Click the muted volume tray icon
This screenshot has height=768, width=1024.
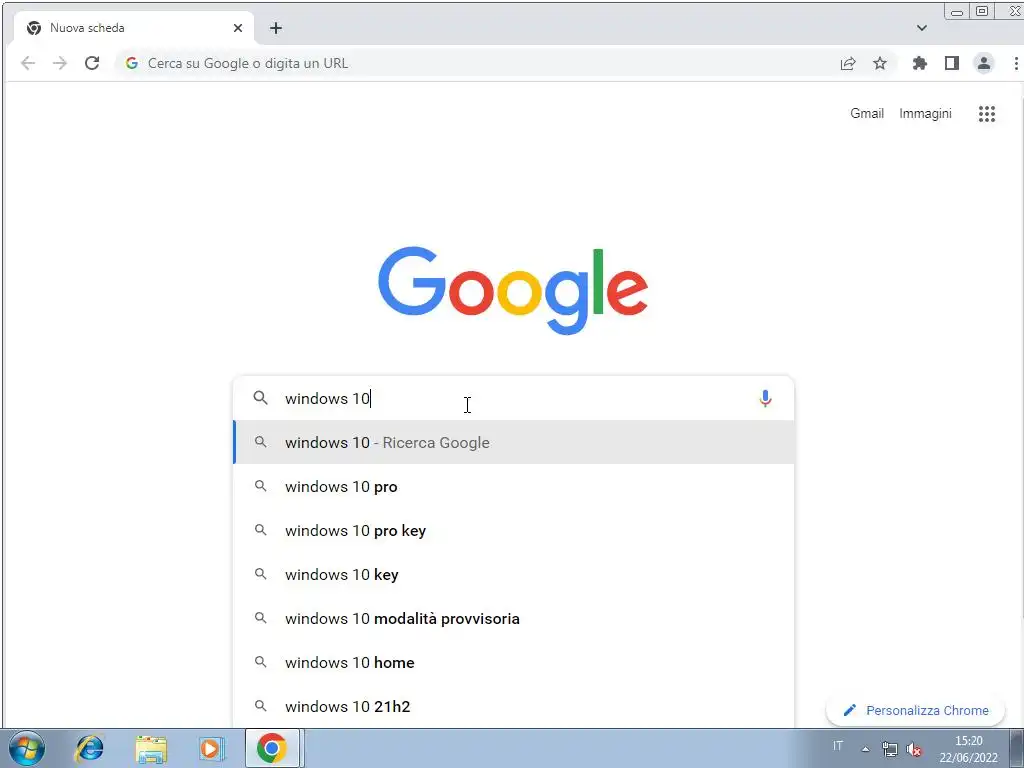pyautogui.click(x=914, y=750)
